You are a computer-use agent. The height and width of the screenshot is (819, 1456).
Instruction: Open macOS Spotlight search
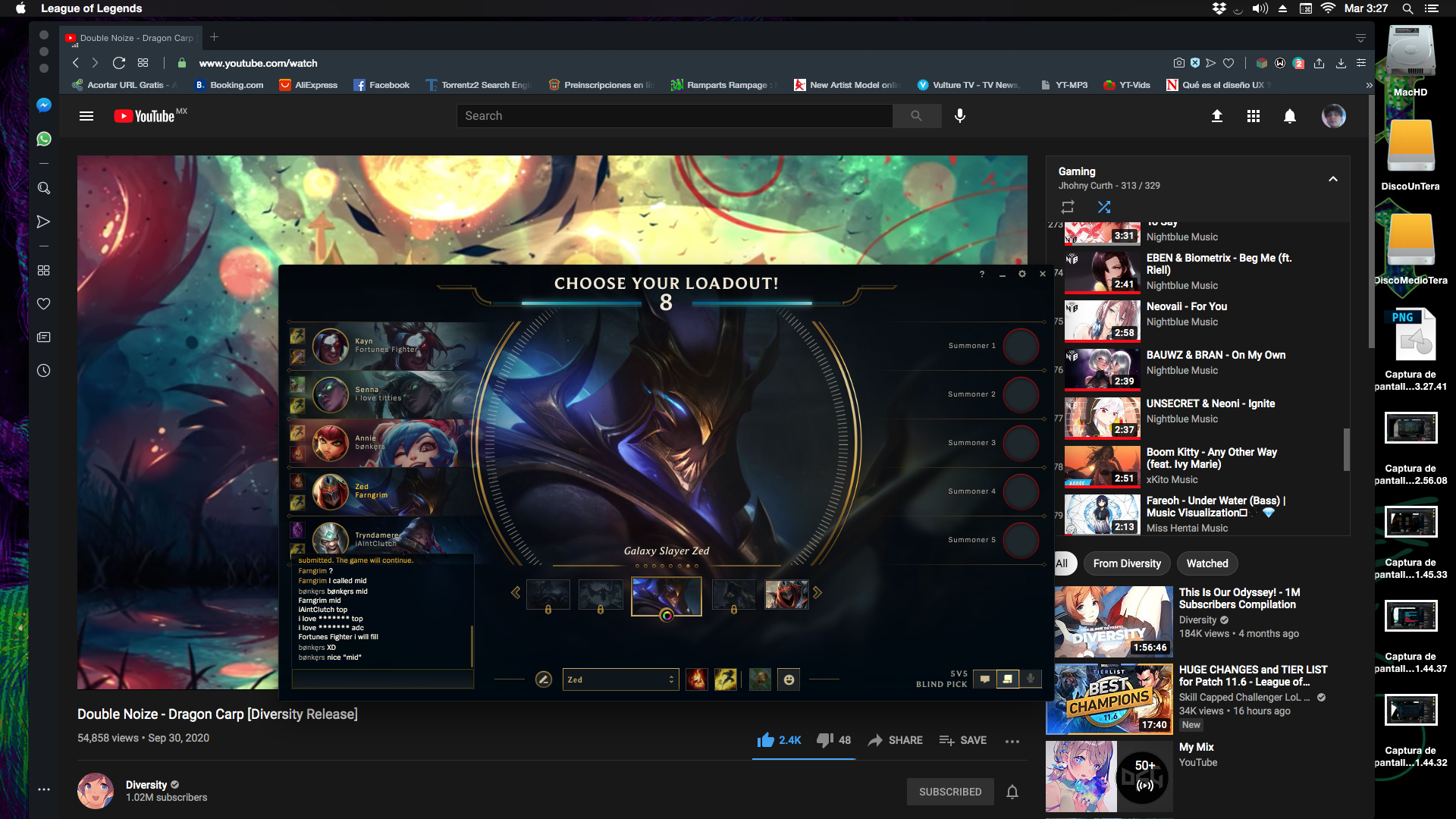(x=1407, y=8)
